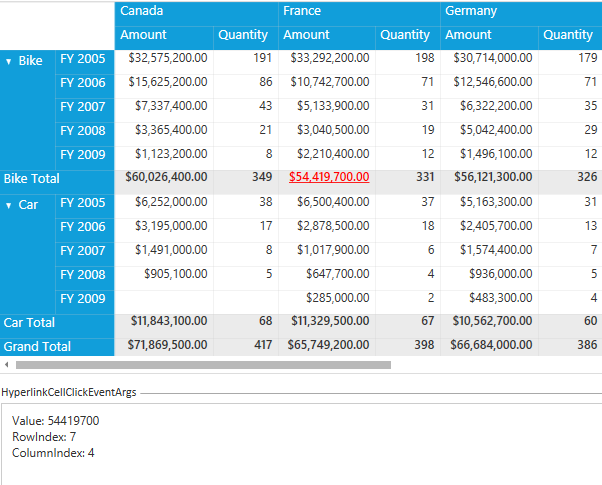The height and width of the screenshot is (485, 602).
Task: Click the left scroll arrow of horizontal scrollbar
Action: (7, 365)
